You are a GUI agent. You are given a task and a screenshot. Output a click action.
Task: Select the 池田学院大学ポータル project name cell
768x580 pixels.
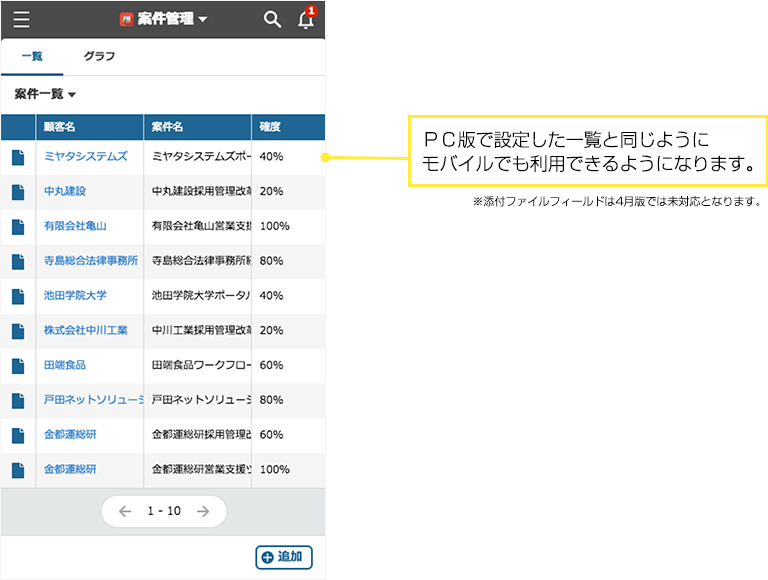pyautogui.click(x=197, y=296)
